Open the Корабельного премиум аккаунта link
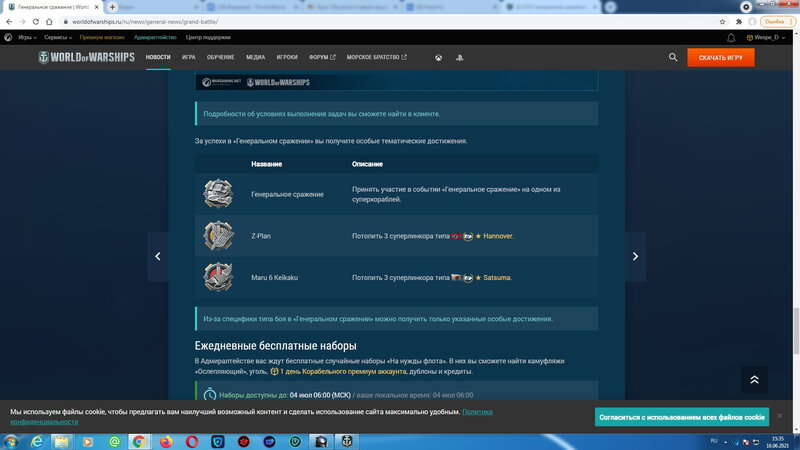The height and width of the screenshot is (450, 800). [x=343, y=371]
